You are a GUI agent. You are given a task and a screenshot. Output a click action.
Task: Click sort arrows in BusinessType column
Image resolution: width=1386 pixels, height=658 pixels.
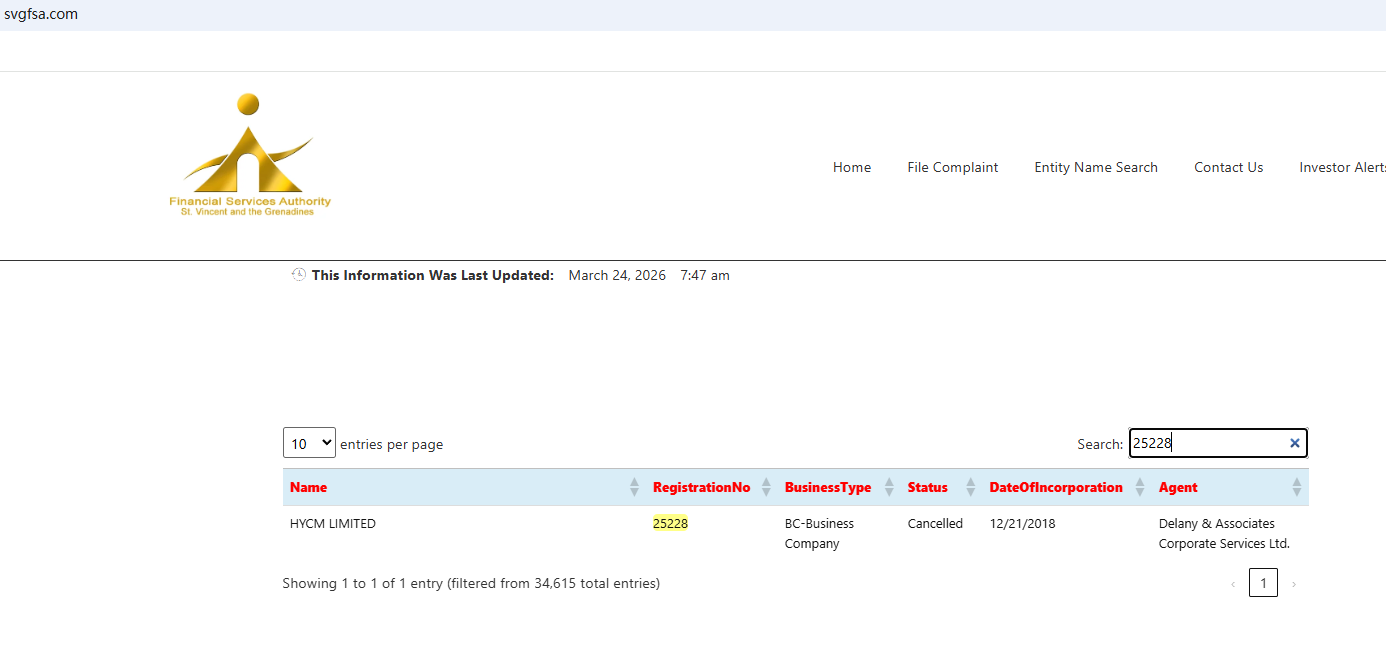tap(889, 487)
